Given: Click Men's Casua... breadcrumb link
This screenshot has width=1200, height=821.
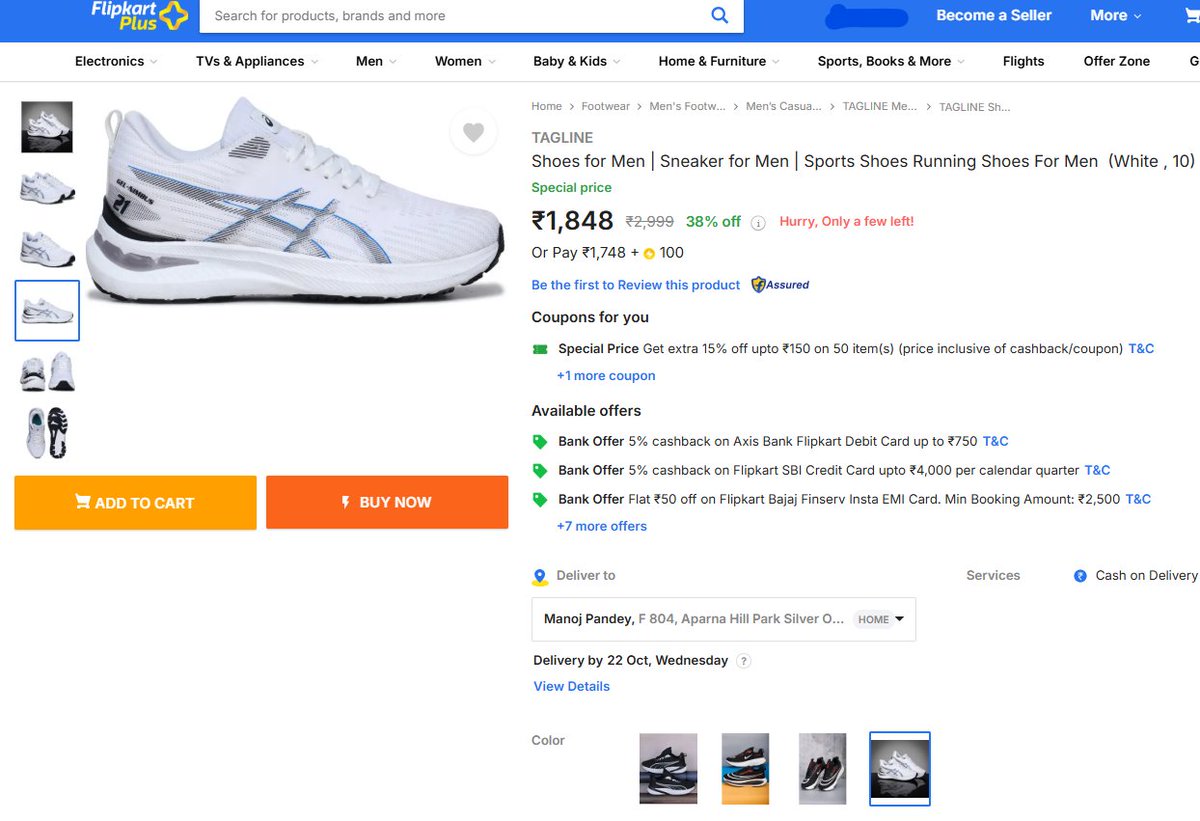Looking at the screenshot, I should point(784,106).
